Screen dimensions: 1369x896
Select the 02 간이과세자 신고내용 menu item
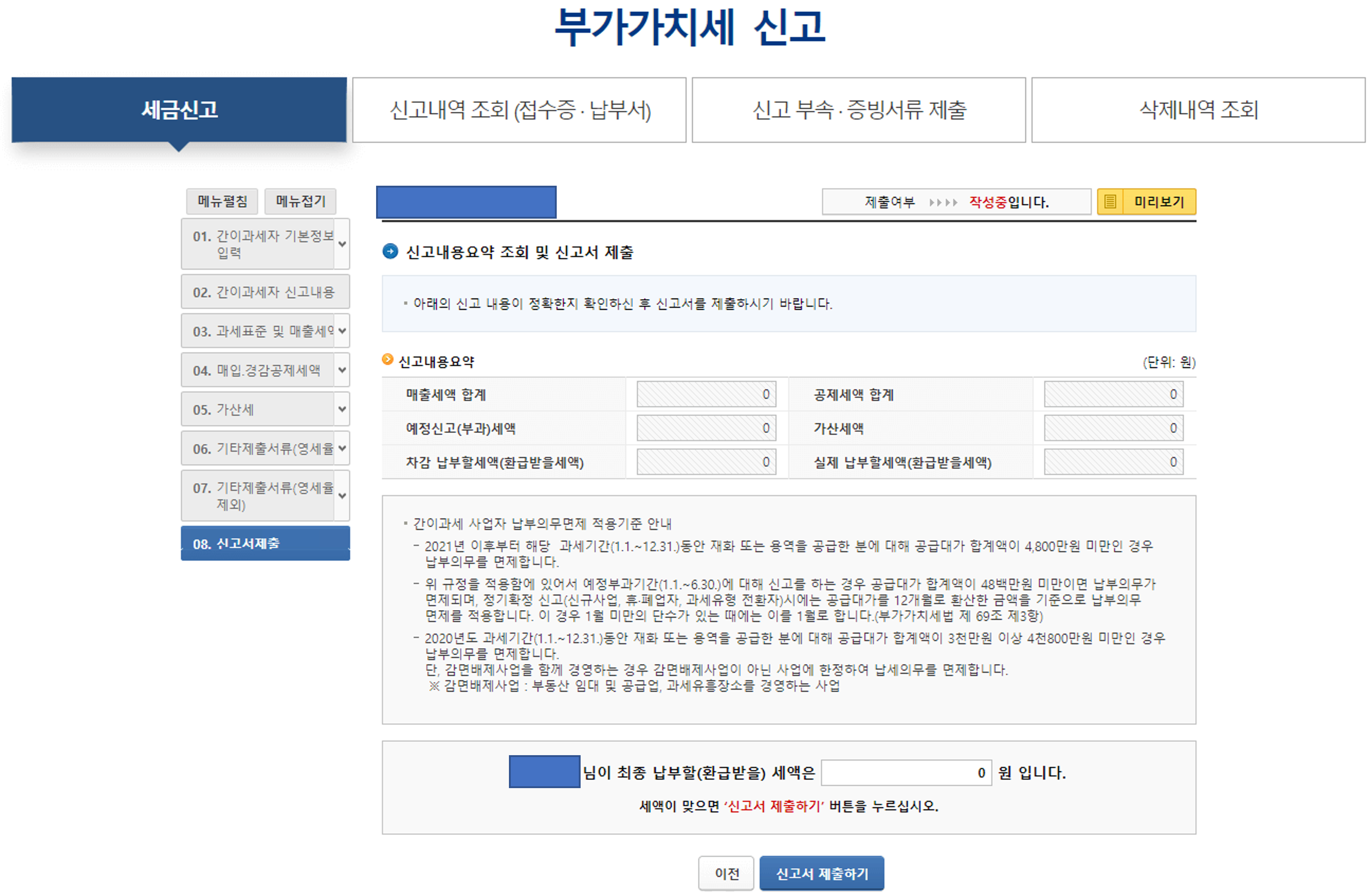click(x=265, y=291)
